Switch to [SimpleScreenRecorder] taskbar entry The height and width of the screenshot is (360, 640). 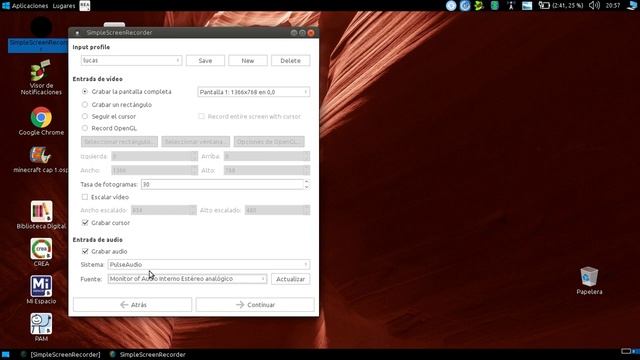tap(61, 354)
